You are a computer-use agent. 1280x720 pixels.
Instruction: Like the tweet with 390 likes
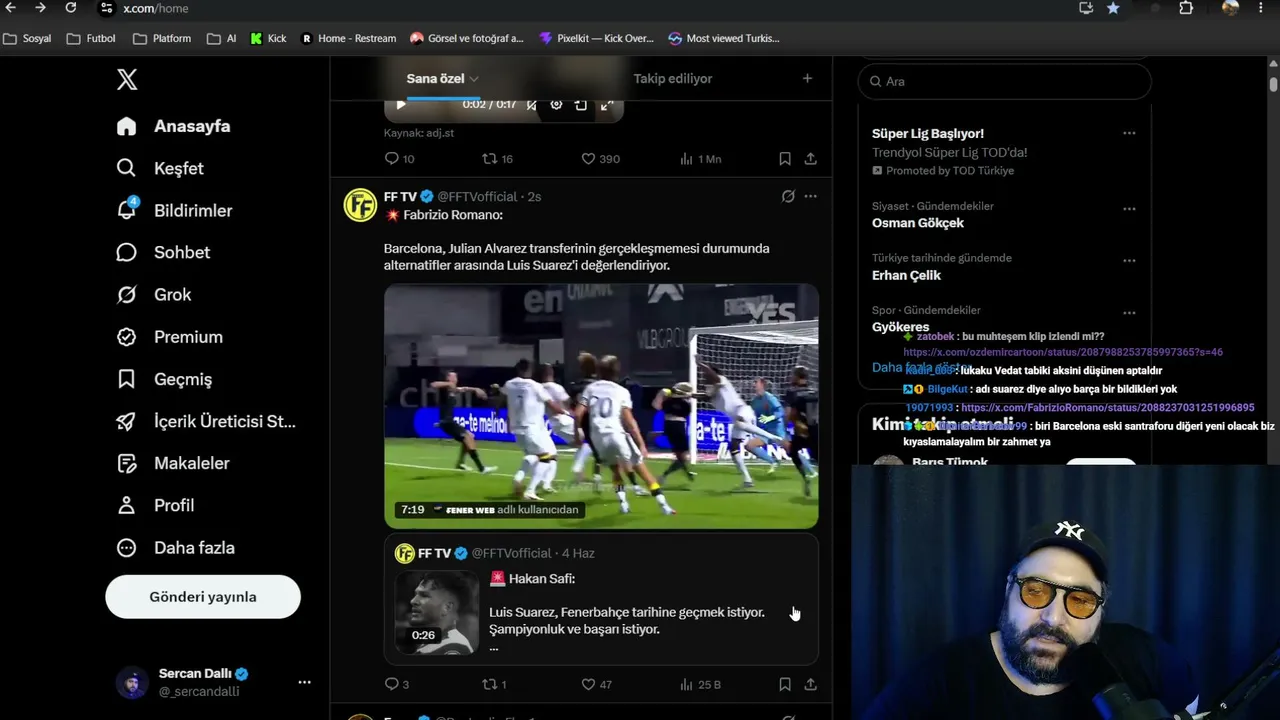pos(601,159)
